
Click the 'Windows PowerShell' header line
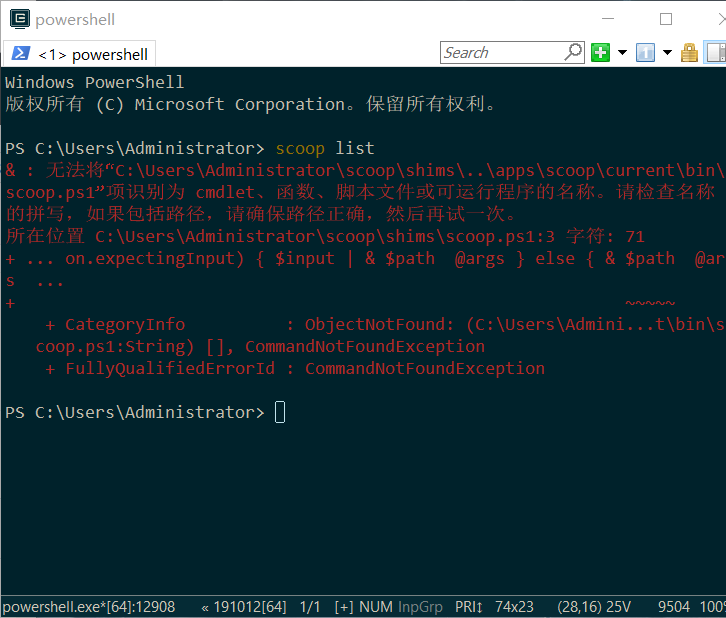[94, 82]
